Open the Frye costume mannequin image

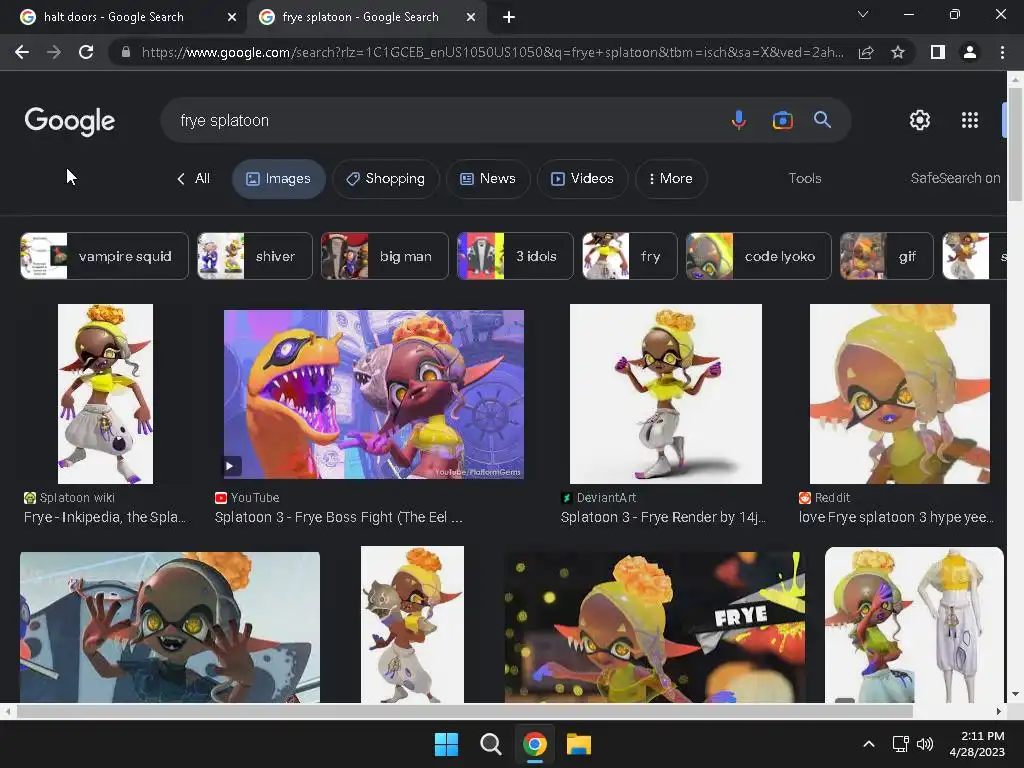pos(914,625)
